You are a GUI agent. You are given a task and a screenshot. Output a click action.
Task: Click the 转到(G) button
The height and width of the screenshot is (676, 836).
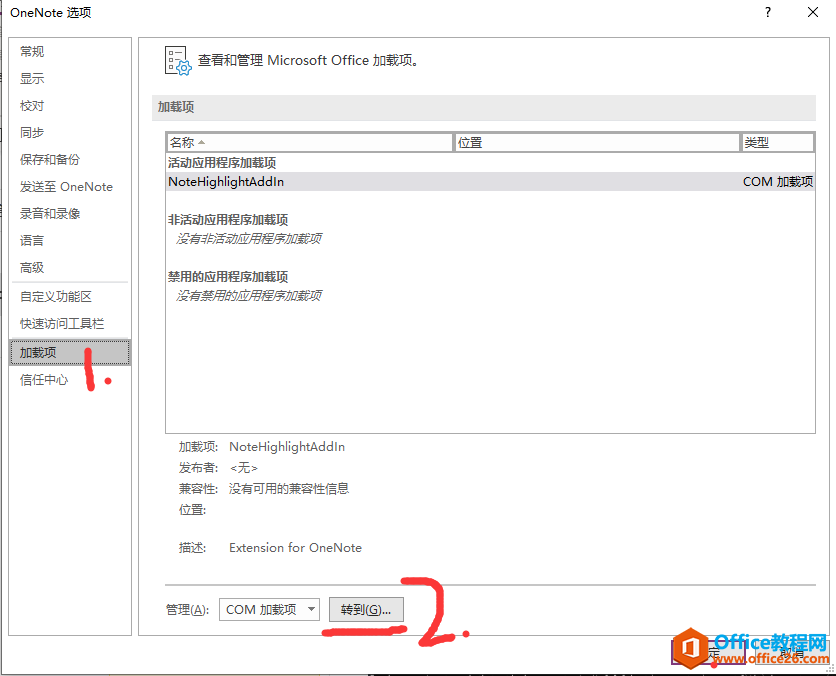coord(367,609)
